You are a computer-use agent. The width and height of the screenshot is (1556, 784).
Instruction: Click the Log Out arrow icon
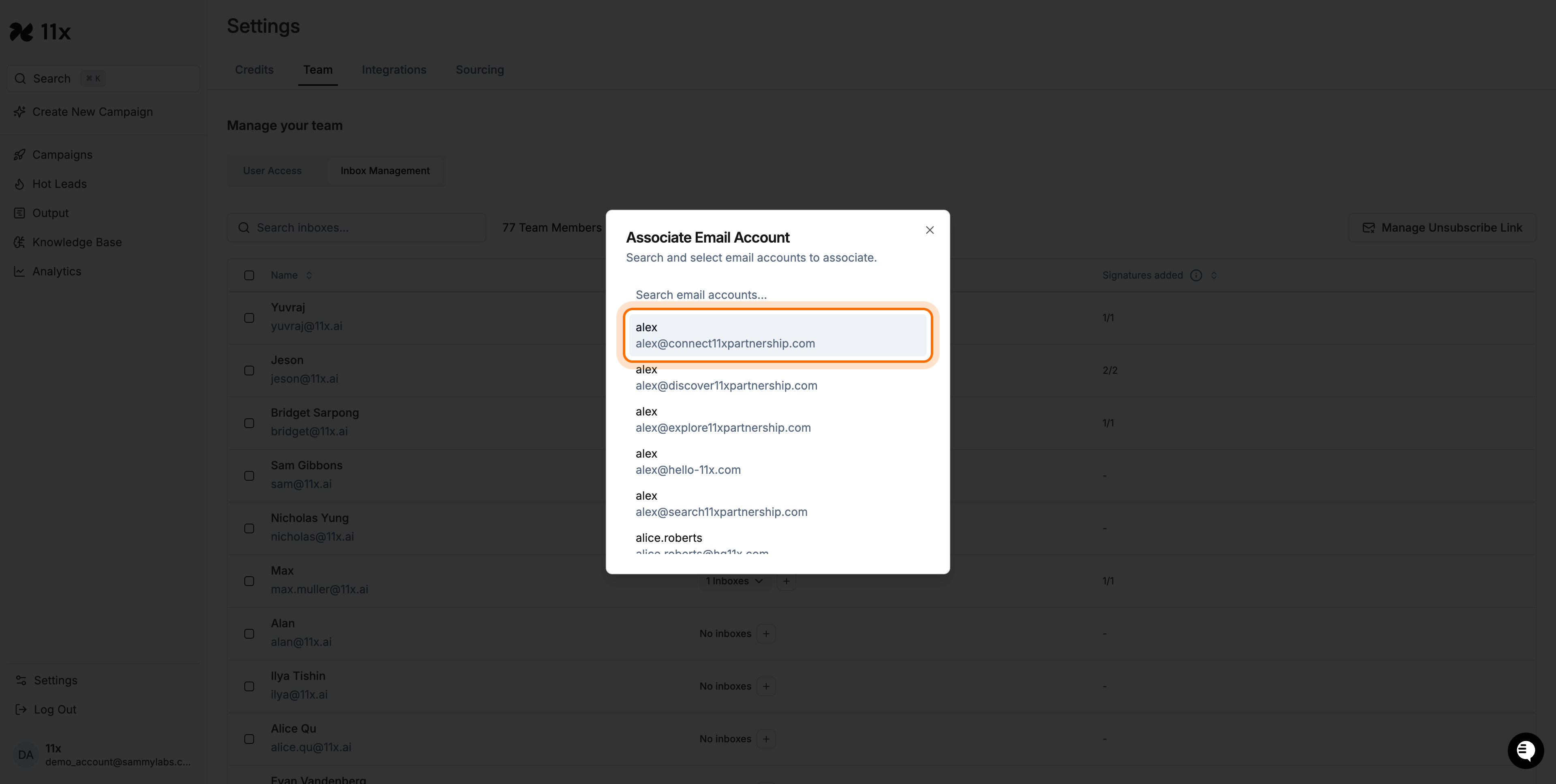[x=21, y=709]
